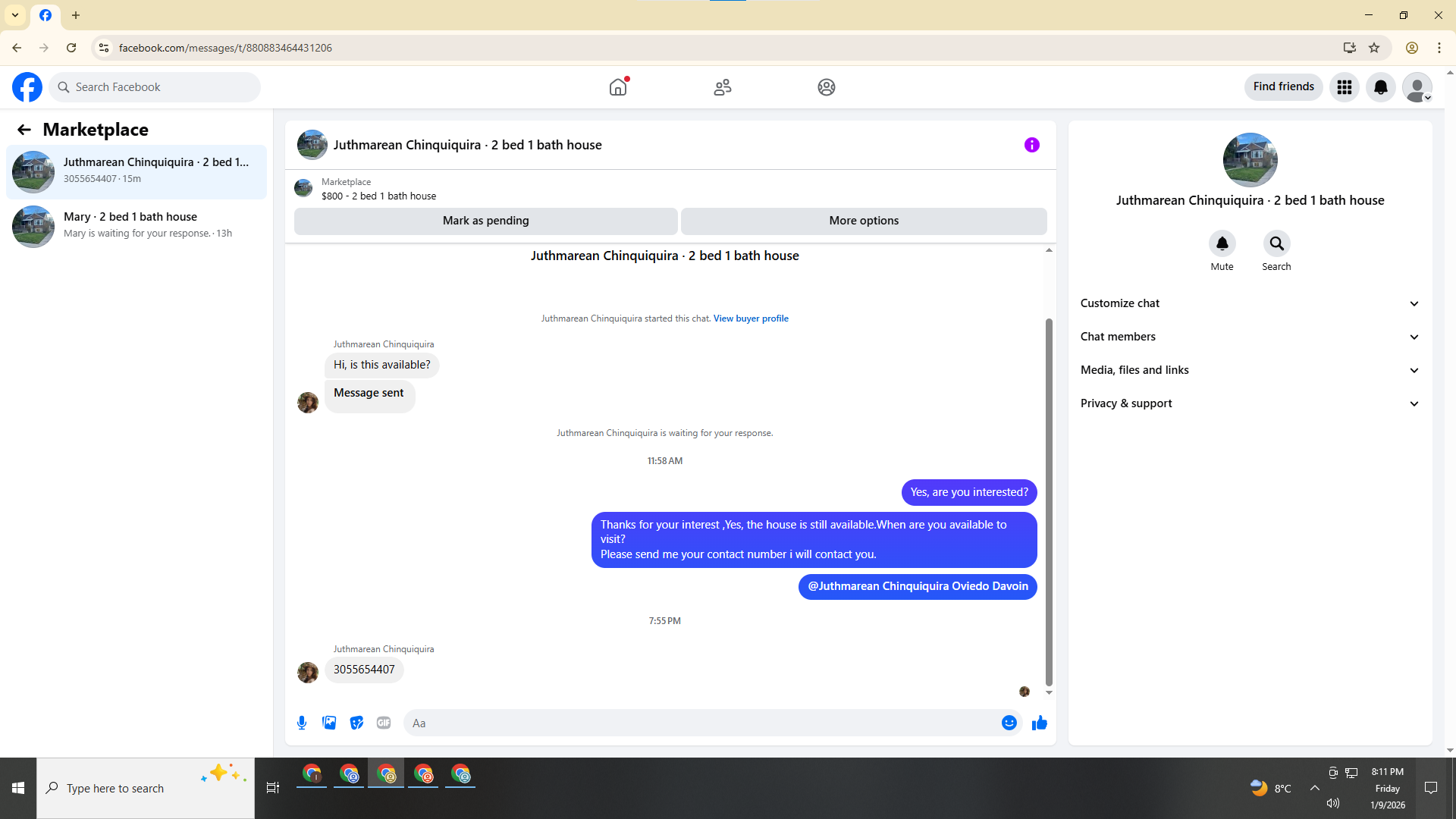Go to the Facebook Home tab
This screenshot has width=1456, height=819.
click(618, 87)
